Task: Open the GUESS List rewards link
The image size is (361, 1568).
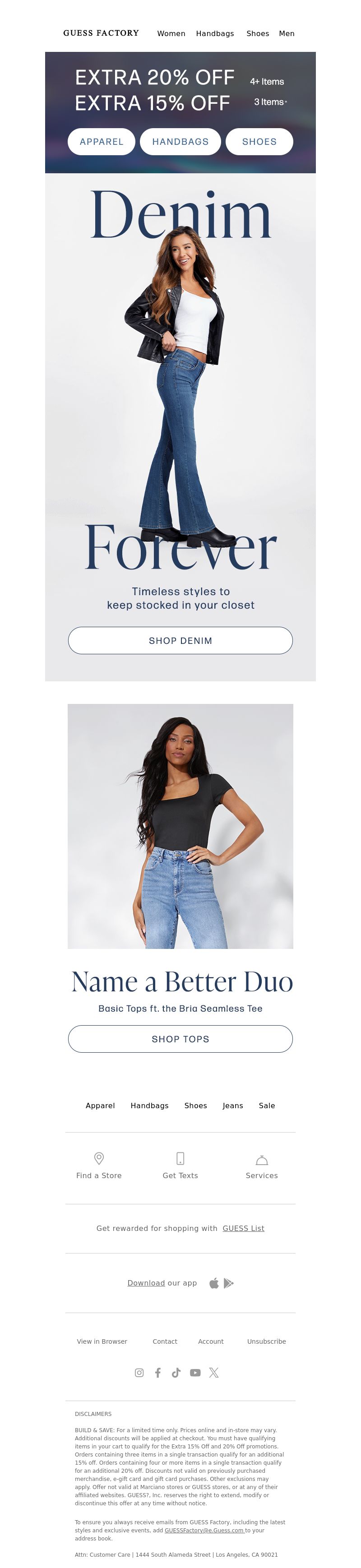Action: click(244, 1228)
